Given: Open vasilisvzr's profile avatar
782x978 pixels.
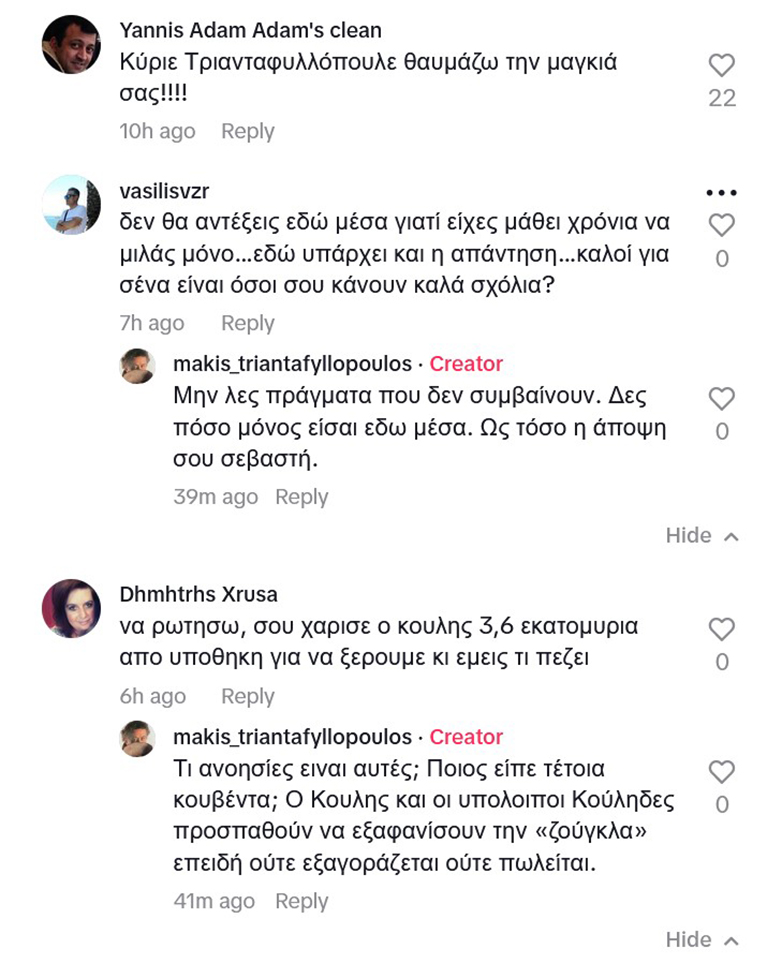Looking at the screenshot, I should coord(71,205).
